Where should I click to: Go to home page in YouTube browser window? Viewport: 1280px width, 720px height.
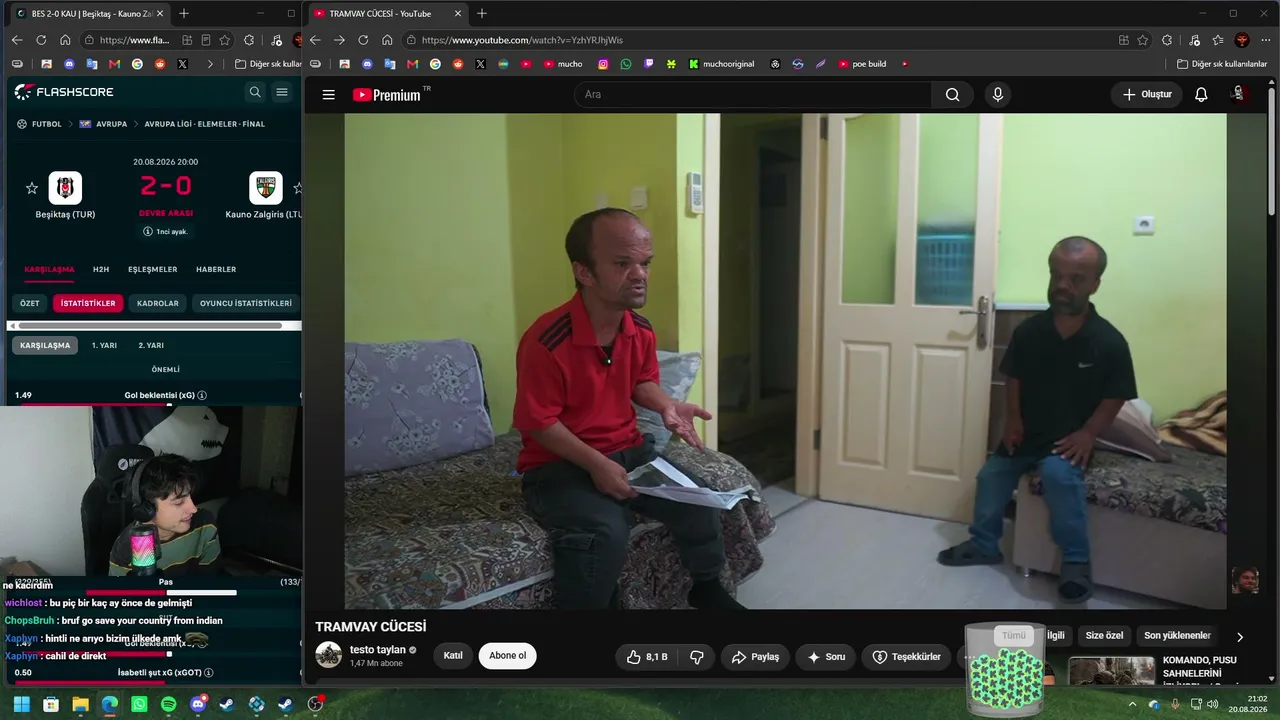(387, 40)
